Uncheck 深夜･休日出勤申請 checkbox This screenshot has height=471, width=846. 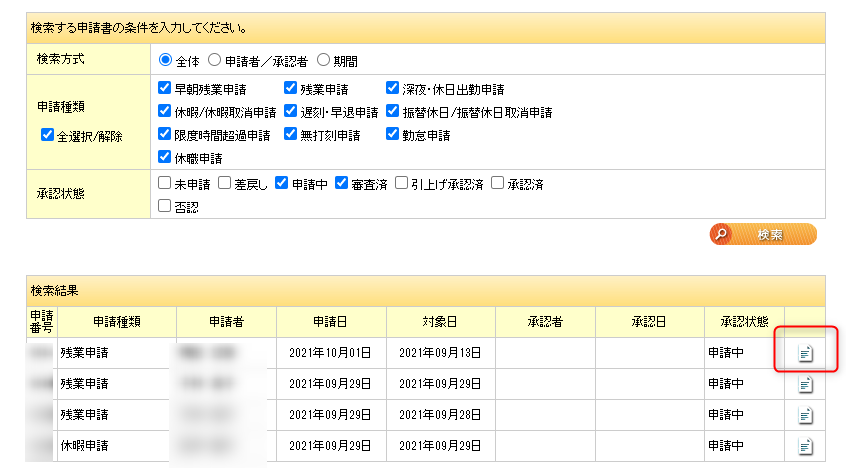pos(393,88)
